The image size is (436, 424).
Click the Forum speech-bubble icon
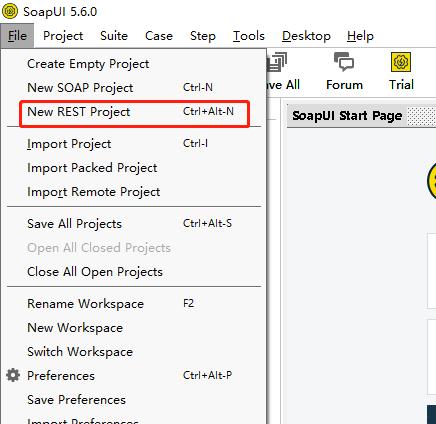(x=344, y=62)
